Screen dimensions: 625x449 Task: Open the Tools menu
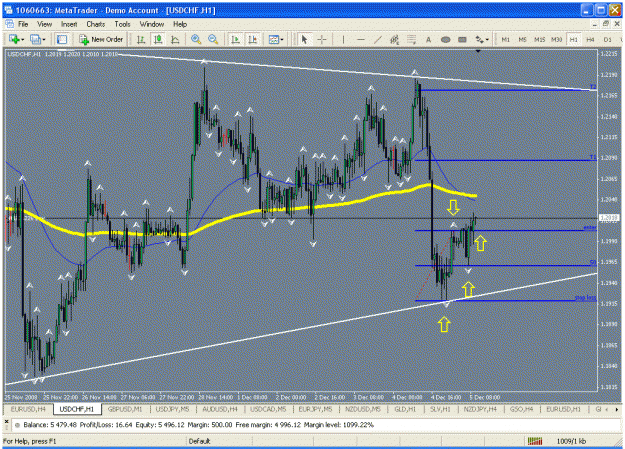coord(122,24)
